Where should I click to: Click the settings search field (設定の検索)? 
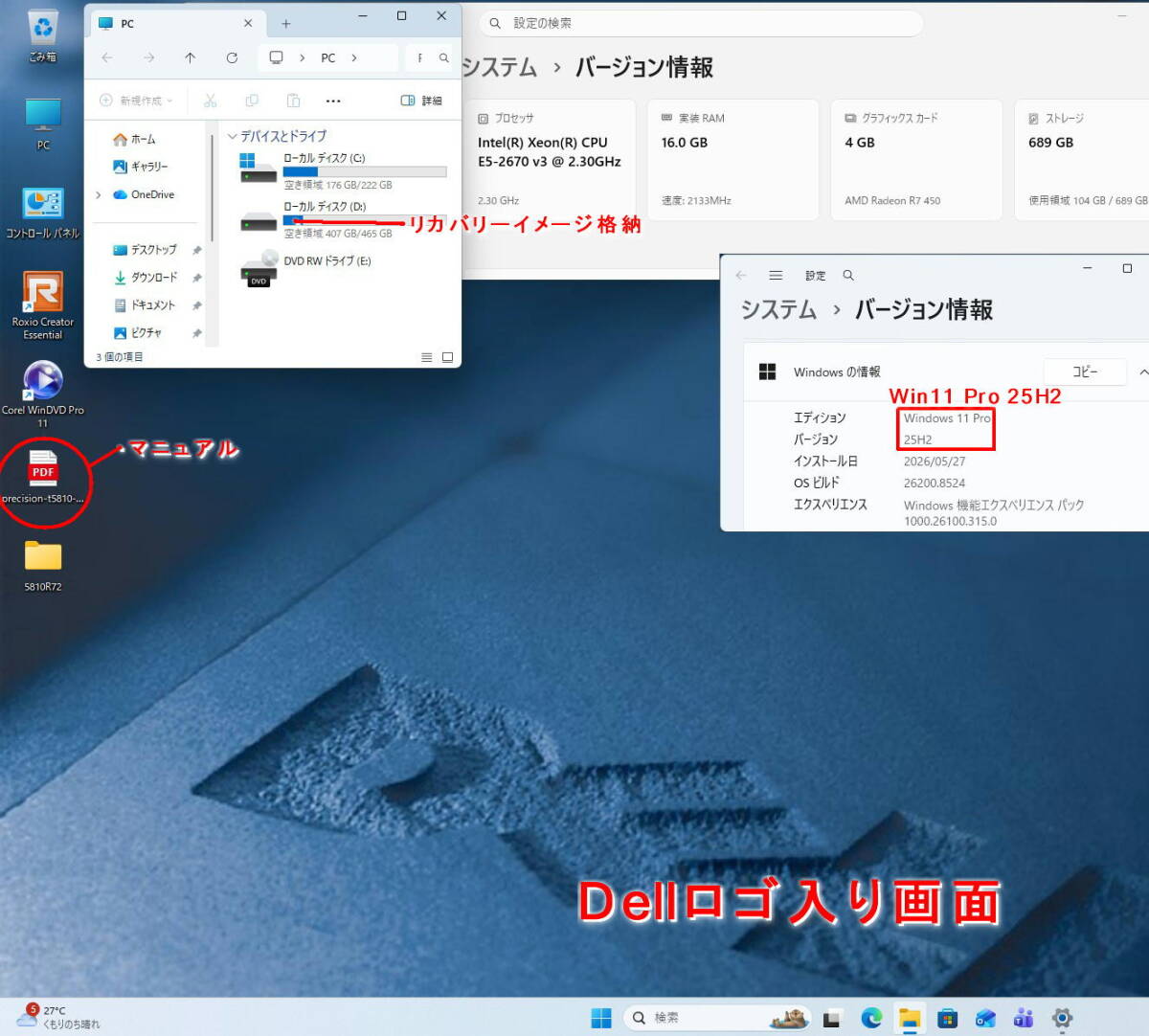(700, 23)
